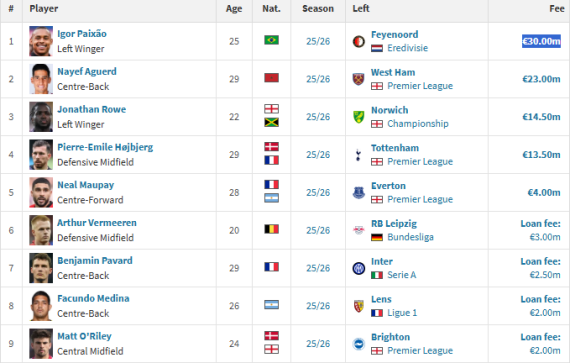Click the Lens club crest icon
Viewport: 570px width, 363px height.
point(358,306)
